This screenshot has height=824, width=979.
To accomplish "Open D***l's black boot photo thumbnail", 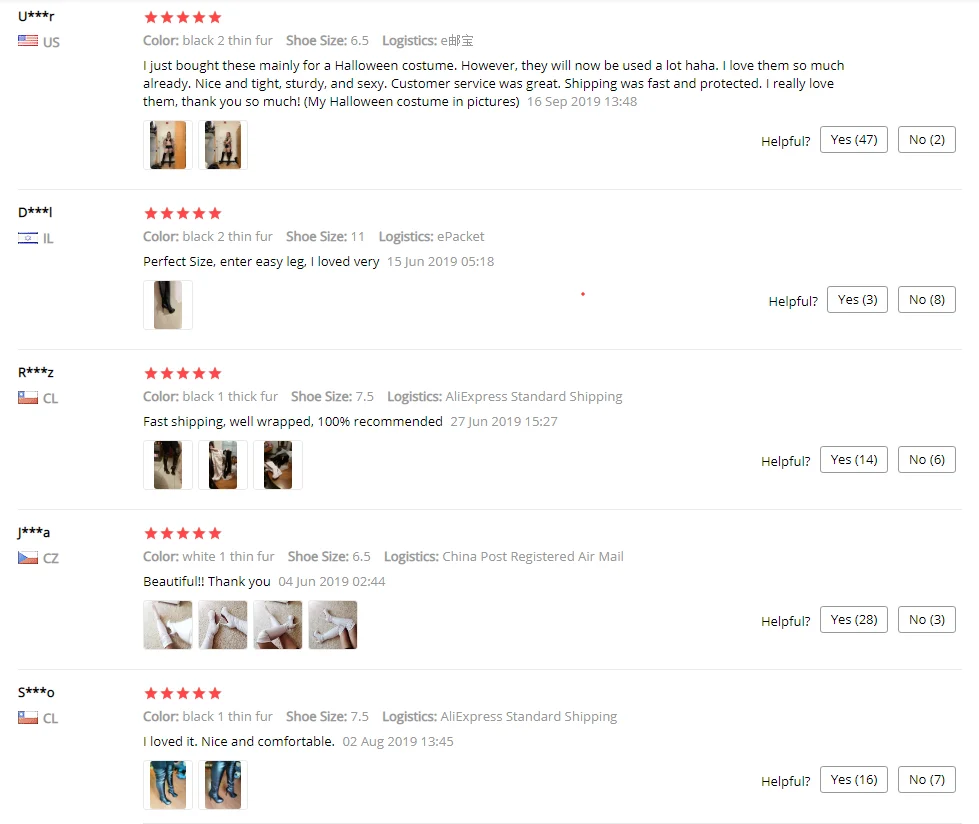I will [168, 305].
